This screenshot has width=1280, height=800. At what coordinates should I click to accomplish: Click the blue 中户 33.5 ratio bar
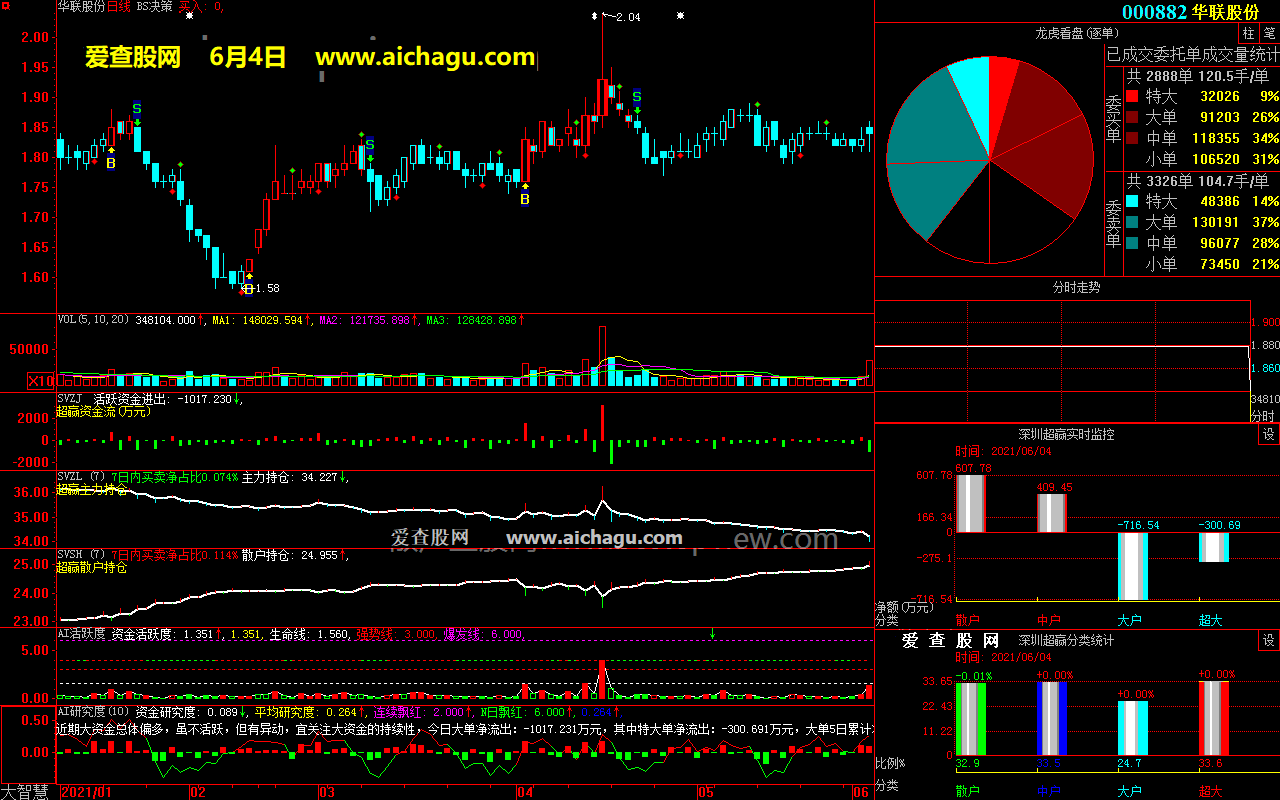(x=1052, y=718)
